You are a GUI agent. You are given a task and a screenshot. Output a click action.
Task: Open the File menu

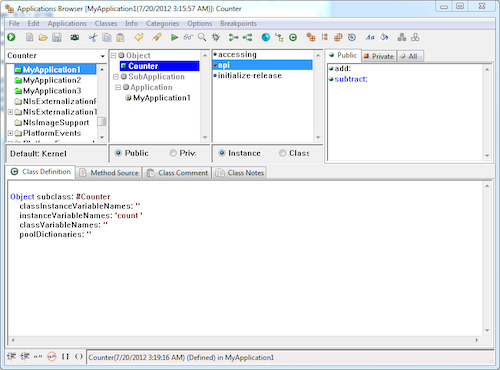click(14, 24)
